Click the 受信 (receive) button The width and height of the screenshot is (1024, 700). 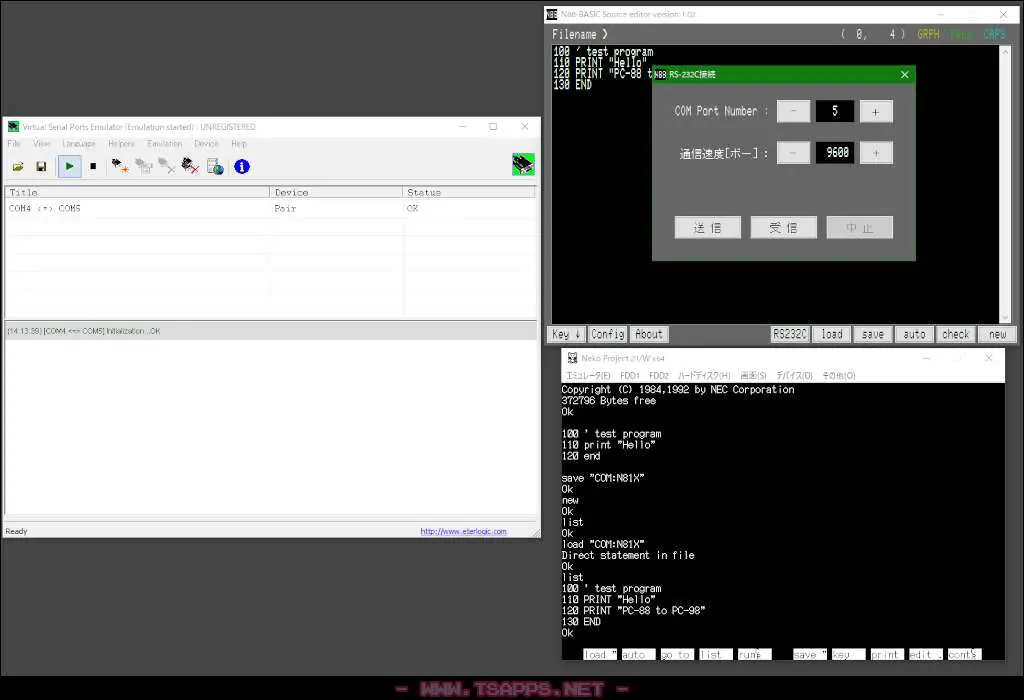click(783, 228)
